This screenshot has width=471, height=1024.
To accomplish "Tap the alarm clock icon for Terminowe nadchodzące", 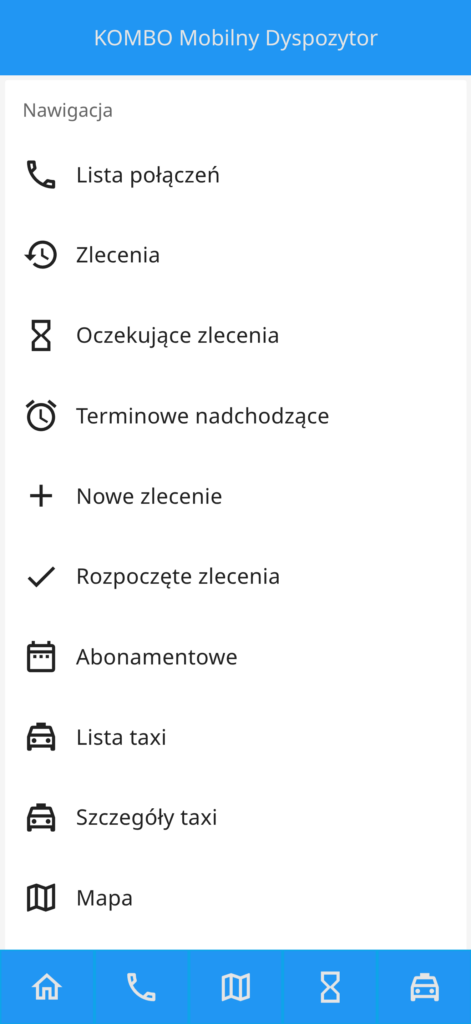I will tap(41, 415).
